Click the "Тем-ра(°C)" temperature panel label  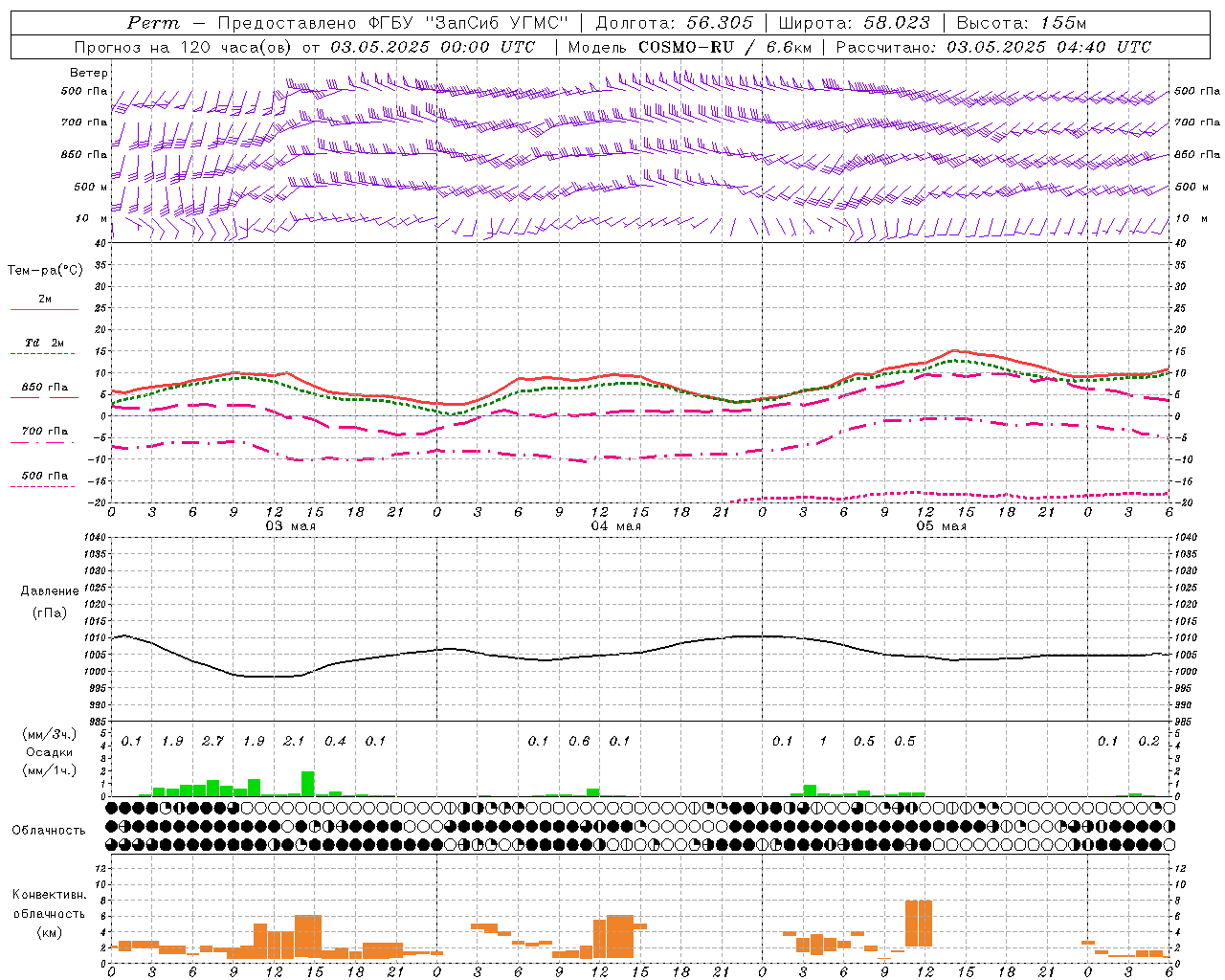45,271
